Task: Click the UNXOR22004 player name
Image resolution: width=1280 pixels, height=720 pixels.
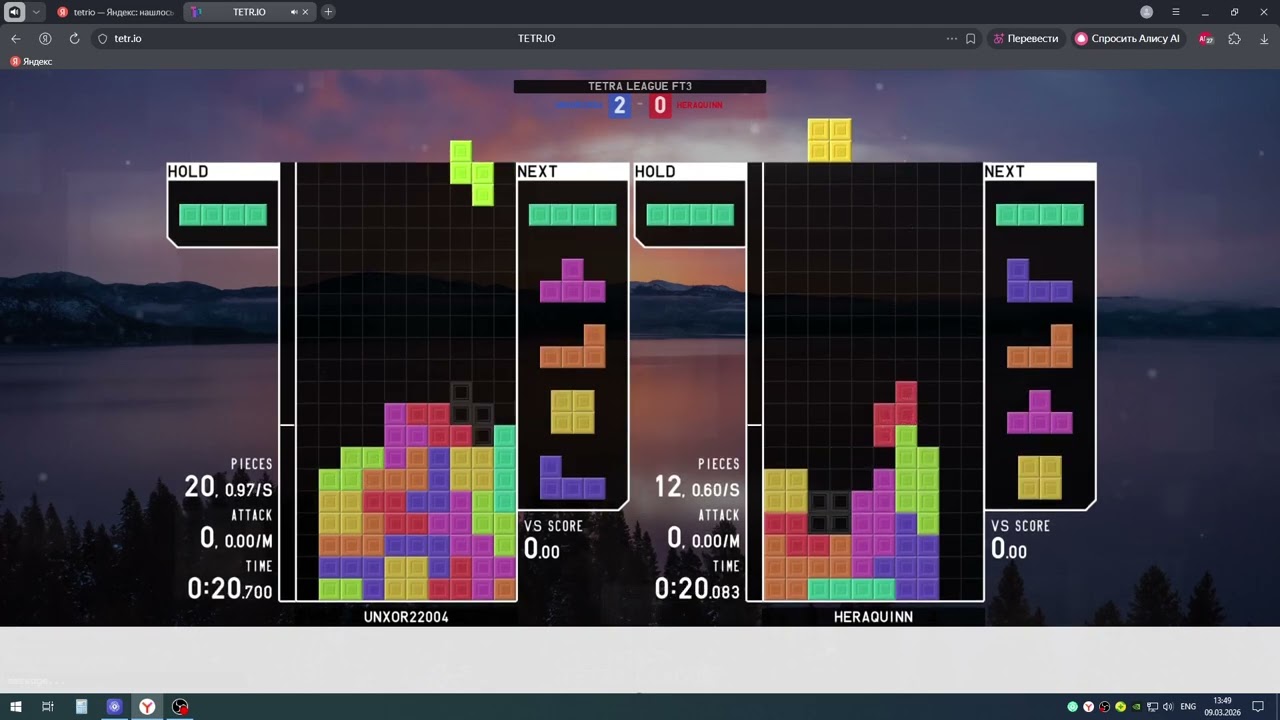Action: tap(406, 617)
